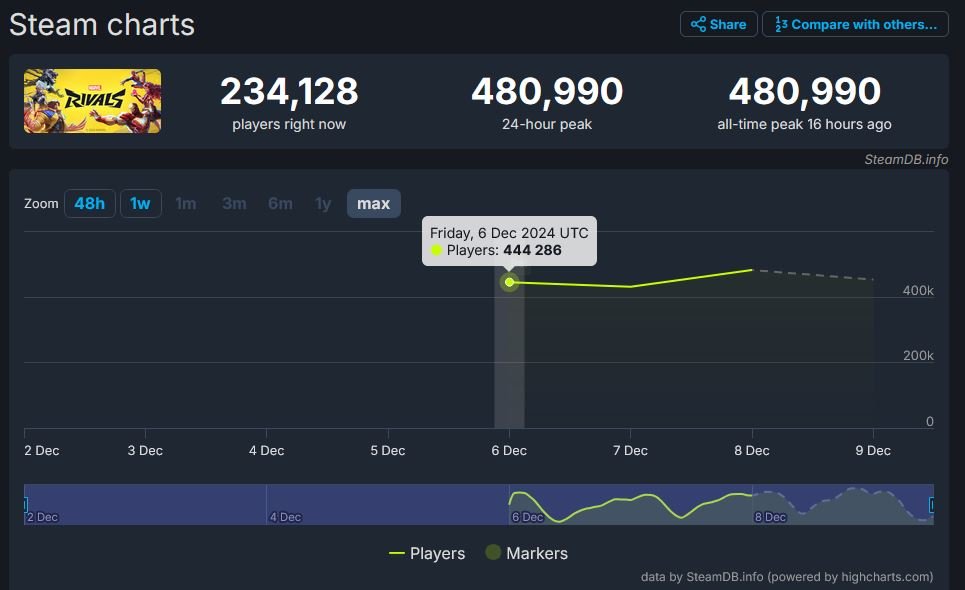Toggle the Markers series in legend
The width and height of the screenshot is (965, 590).
coord(526,553)
